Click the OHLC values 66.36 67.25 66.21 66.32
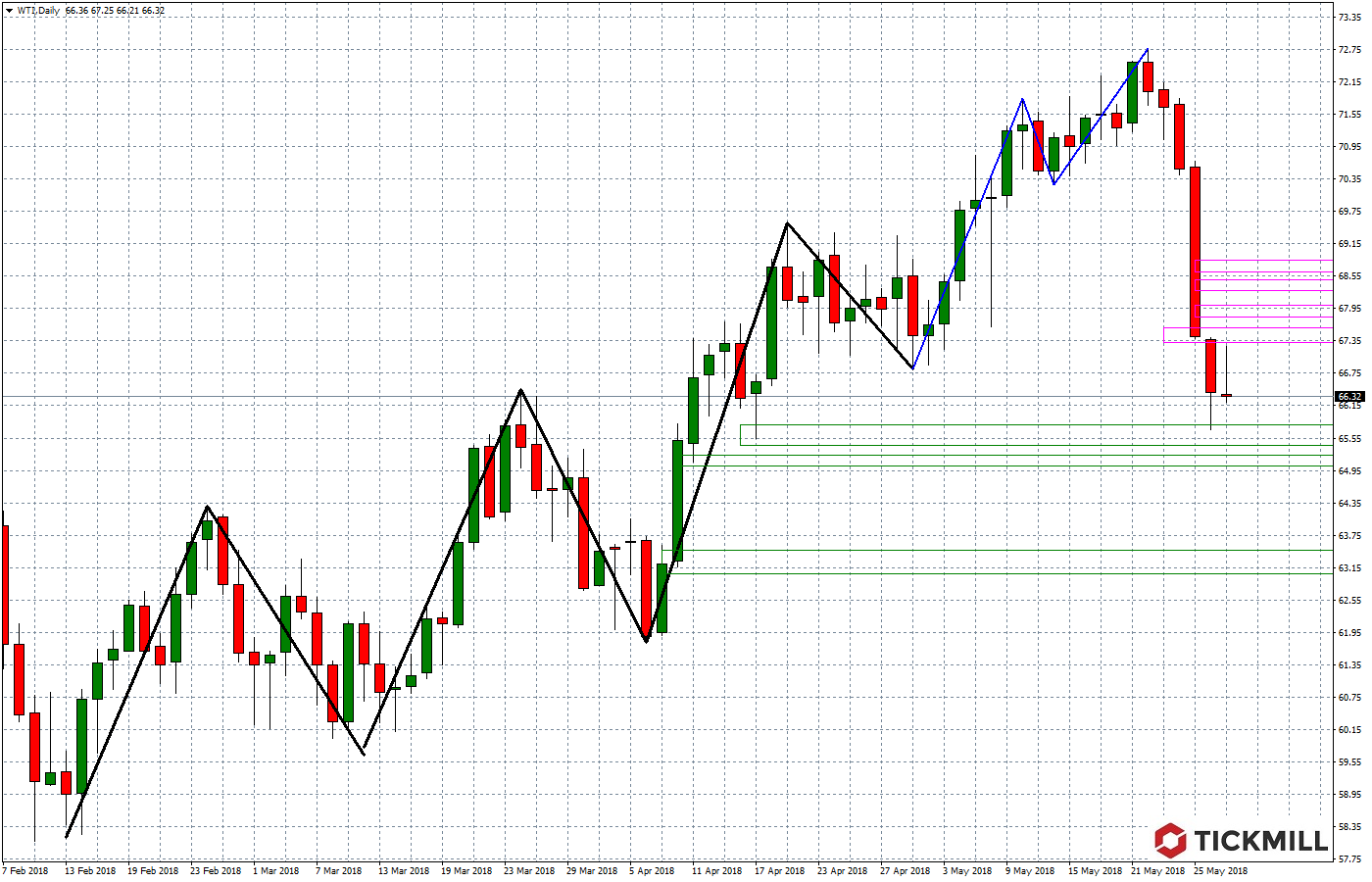Viewport: 1372px width, 882px height. (x=116, y=11)
